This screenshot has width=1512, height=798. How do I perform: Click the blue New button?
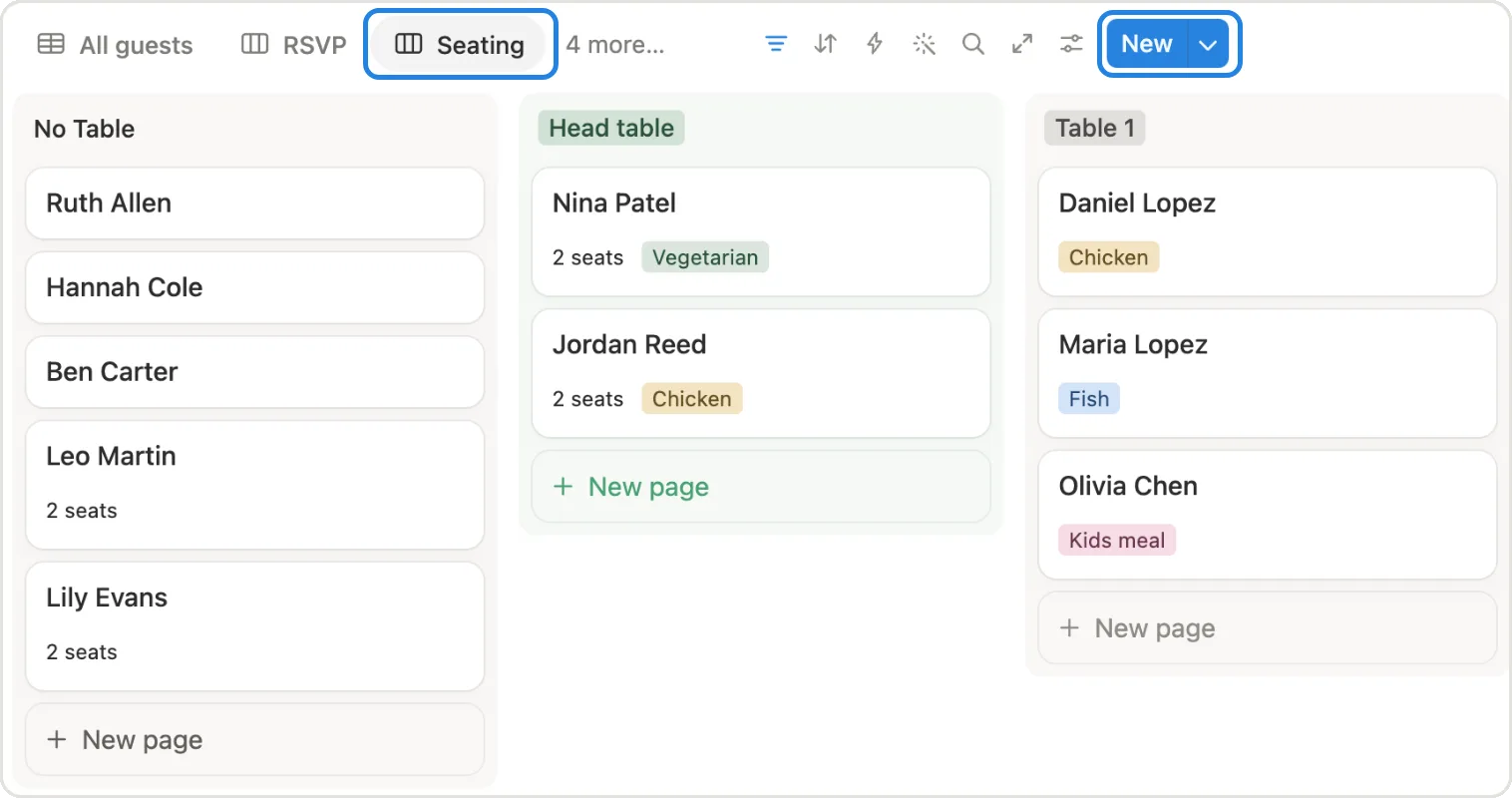[x=1147, y=44]
